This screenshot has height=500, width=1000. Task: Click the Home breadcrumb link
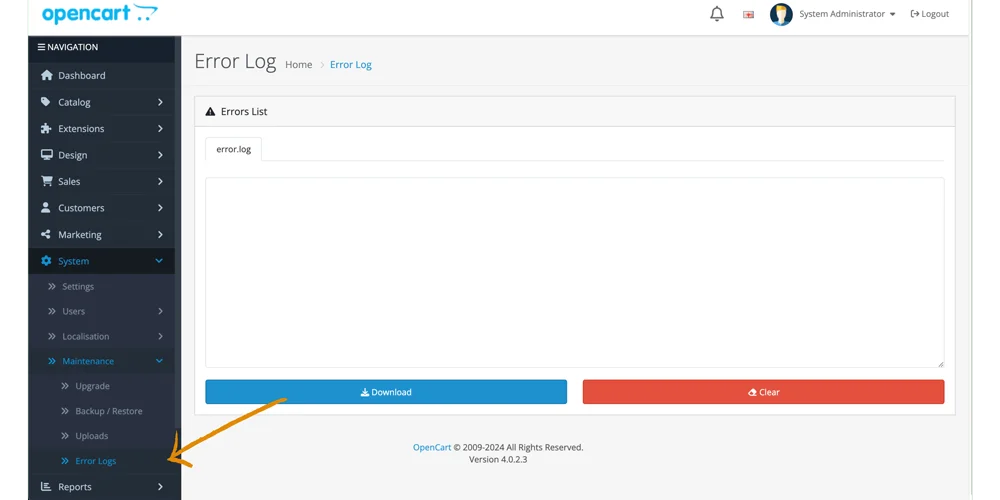click(298, 64)
